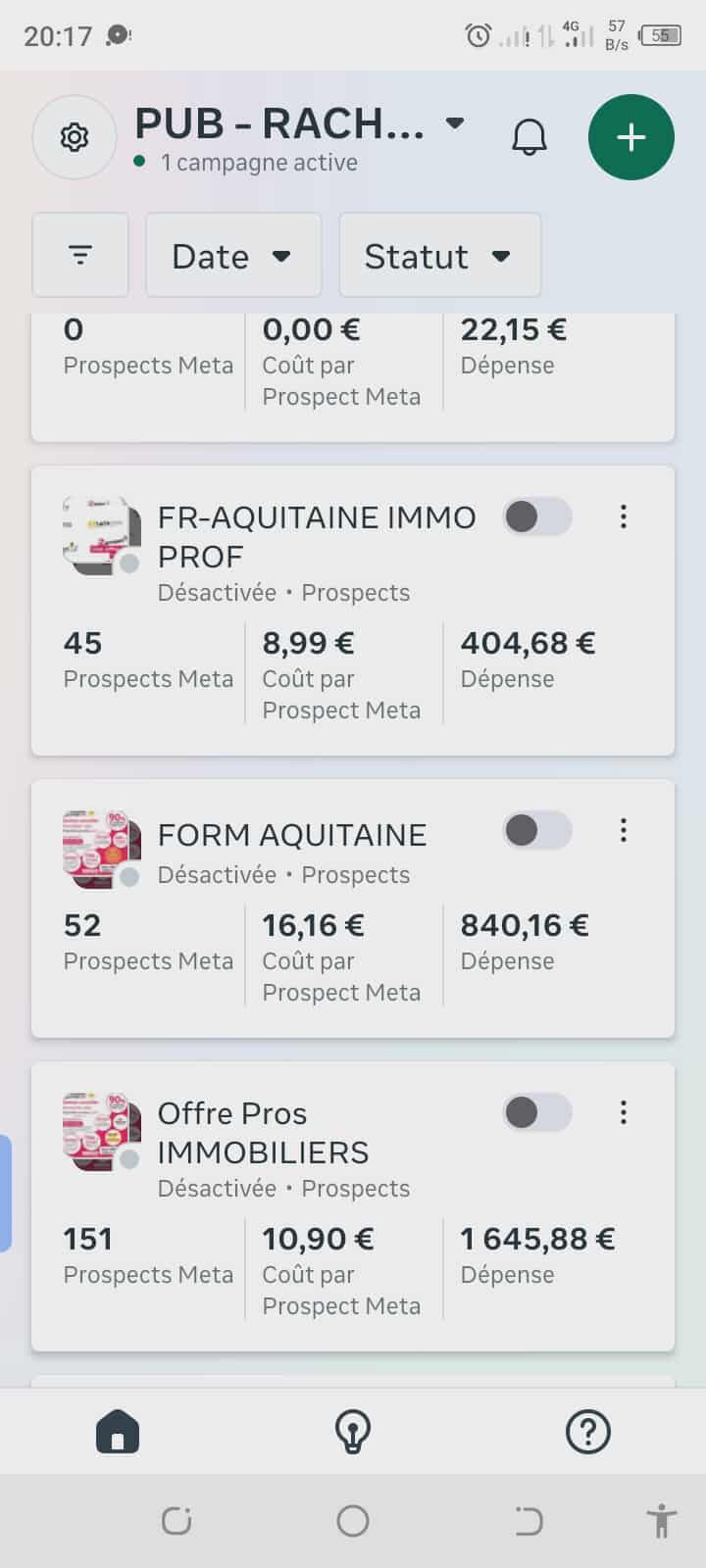Tap the FR-AQUITAINE IMMO PROF ad thumbnail
This screenshot has width=706, height=1568.
[101, 535]
